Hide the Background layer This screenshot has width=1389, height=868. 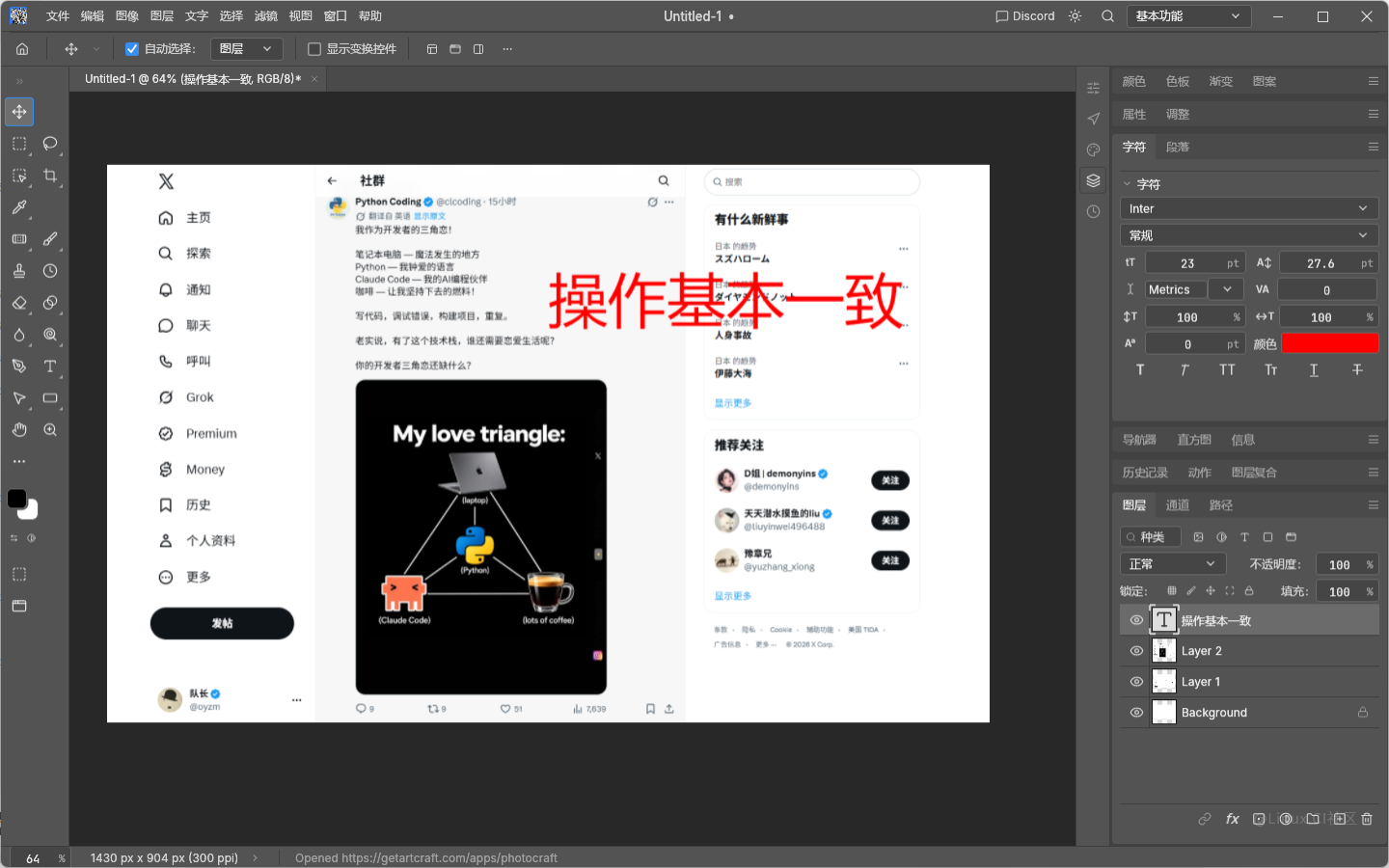click(x=1136, y=713)
